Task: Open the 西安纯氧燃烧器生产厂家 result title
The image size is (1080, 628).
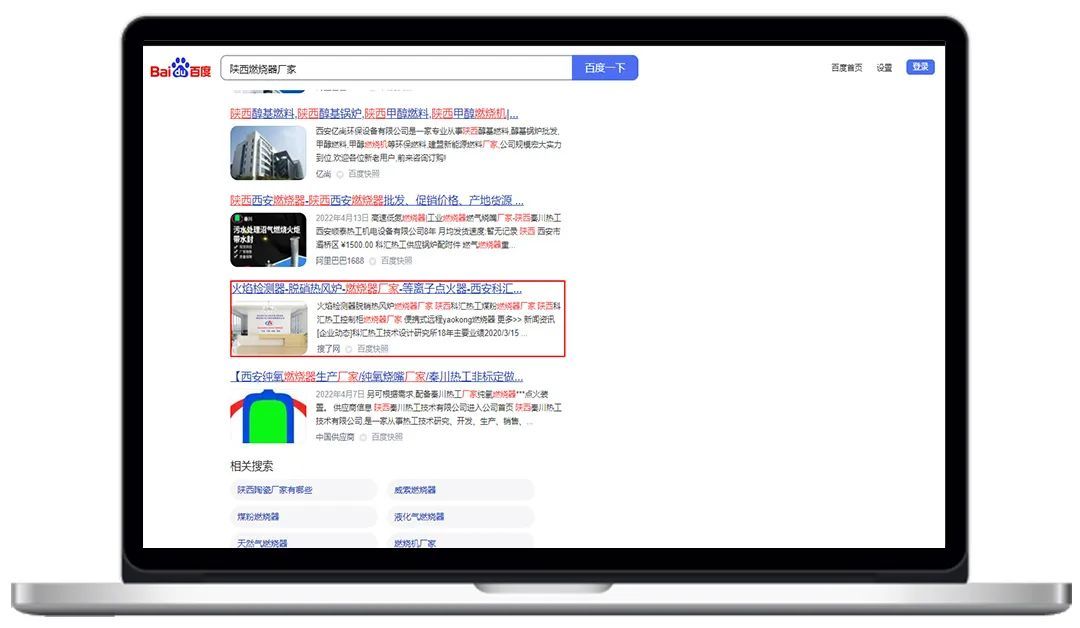Action: pyautogui.click(x=376, y=376)
